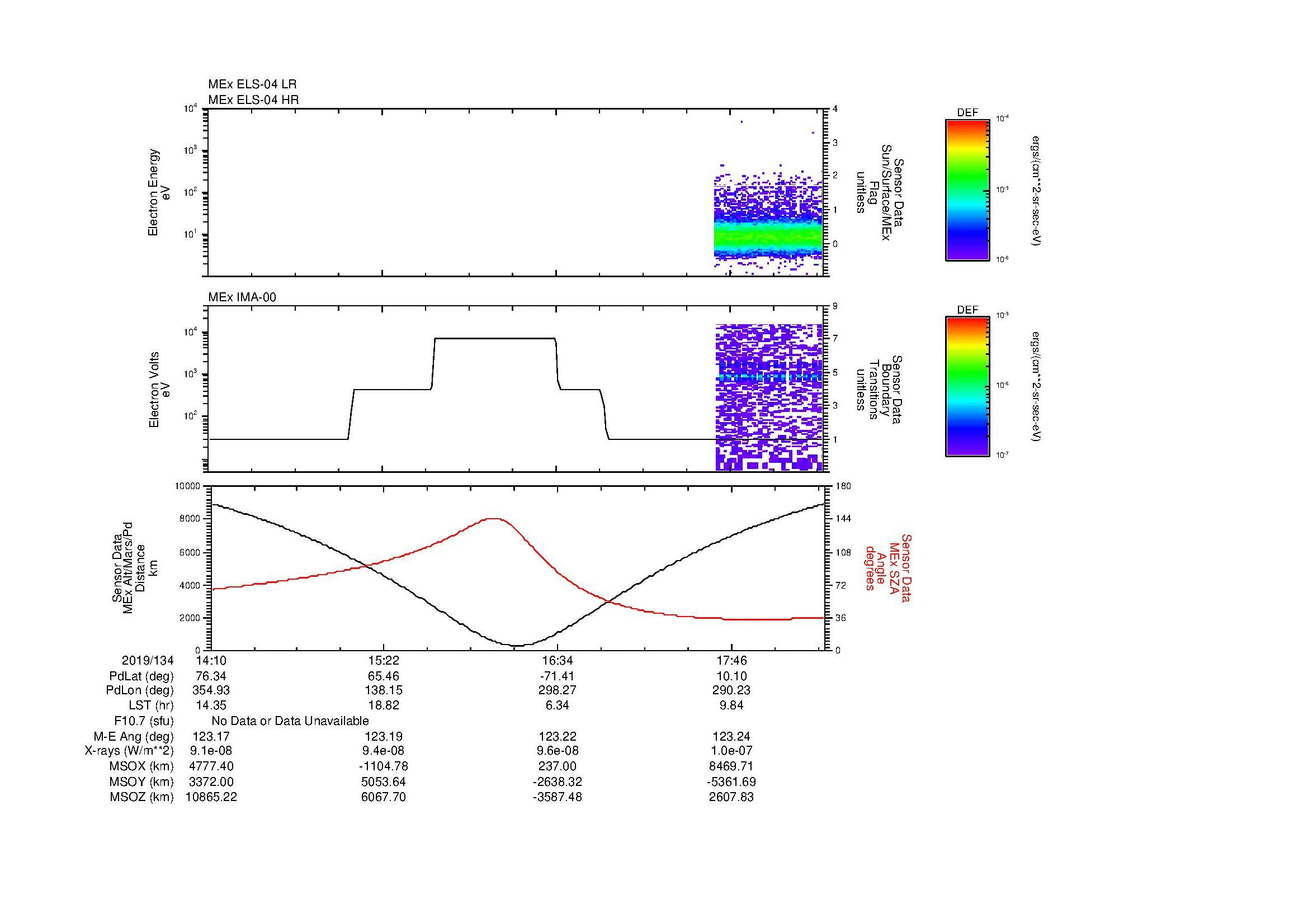Image resolution: width=1308 pixels, height=924 pixels.
Task: Click the peak of the red SZA curve
Action: [493, 519]
